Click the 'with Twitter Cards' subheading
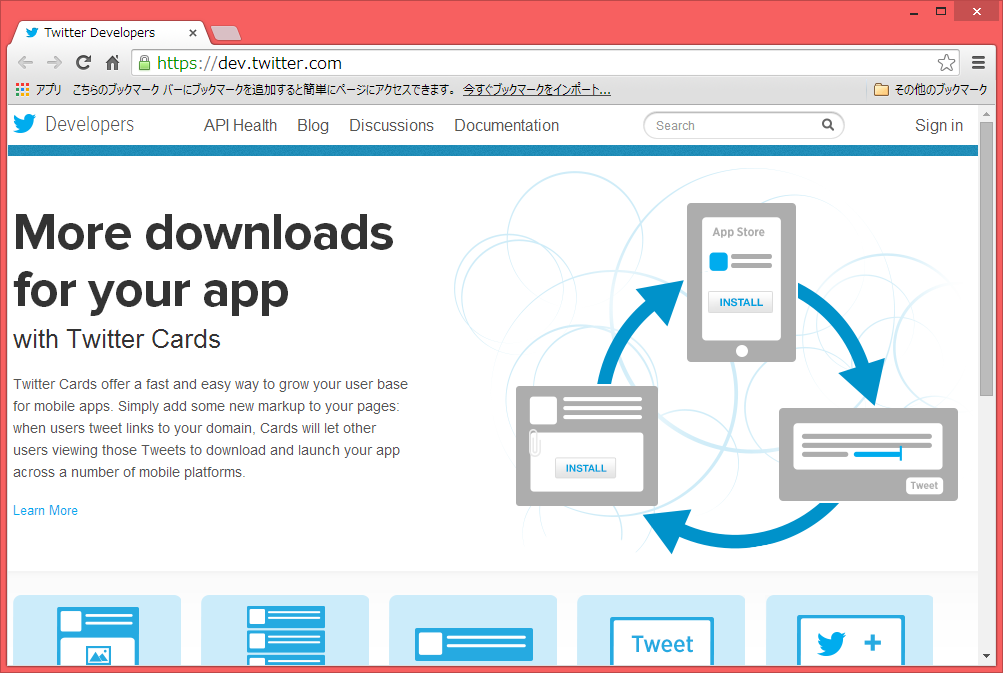This screenshot has height=673, width=1003. pos(117,339)
